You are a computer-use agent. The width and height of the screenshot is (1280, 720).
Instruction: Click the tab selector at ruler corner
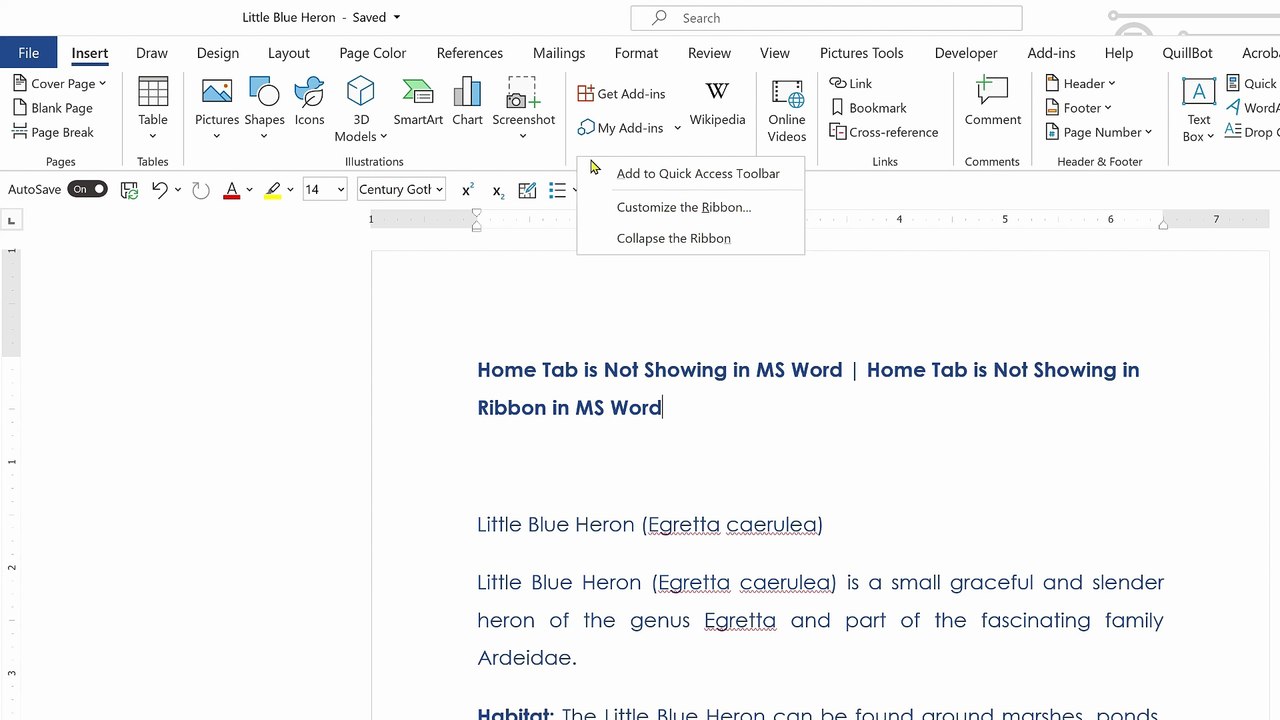click(11, 220)
